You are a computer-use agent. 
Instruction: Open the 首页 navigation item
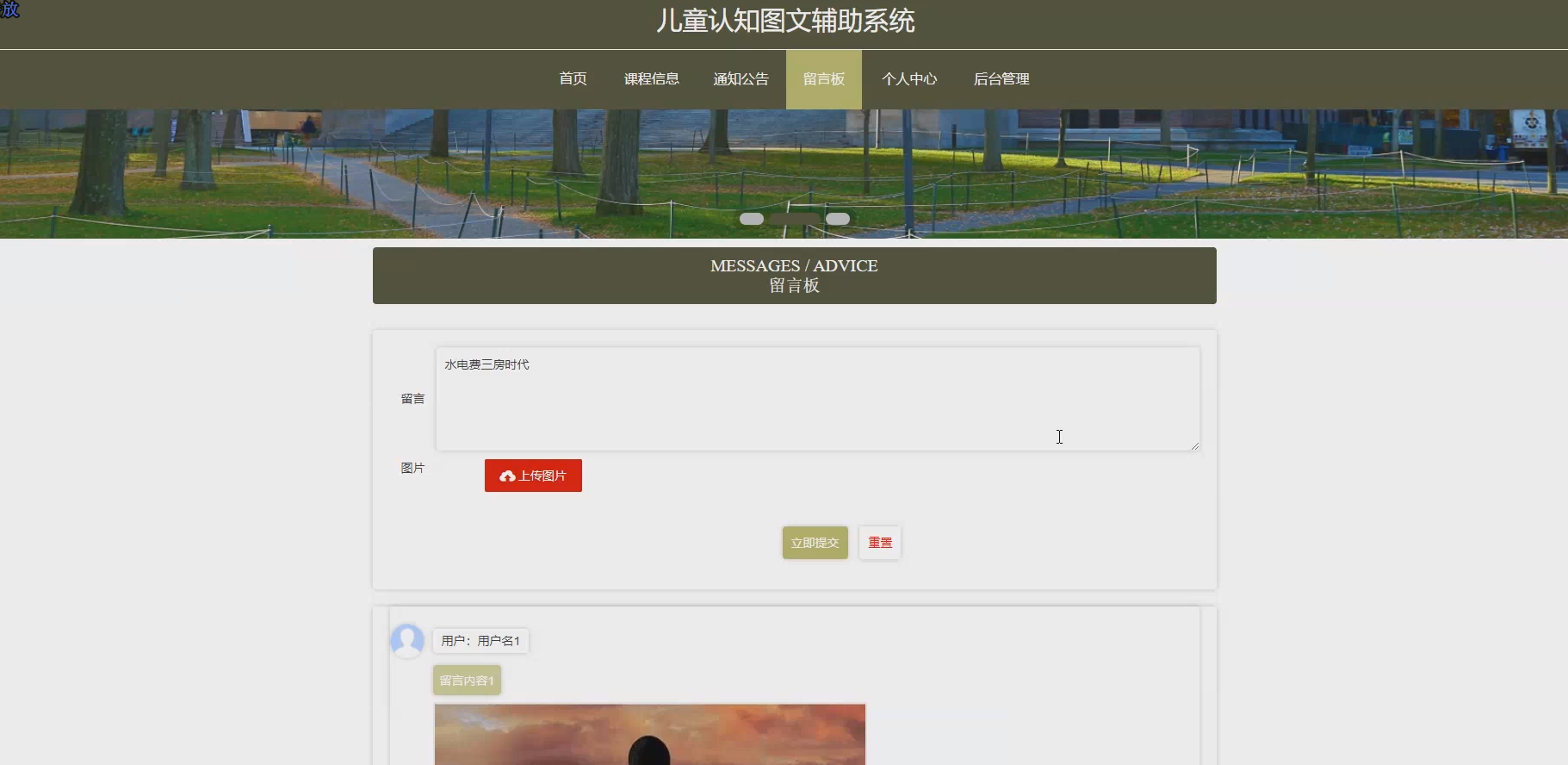(573, 79)
